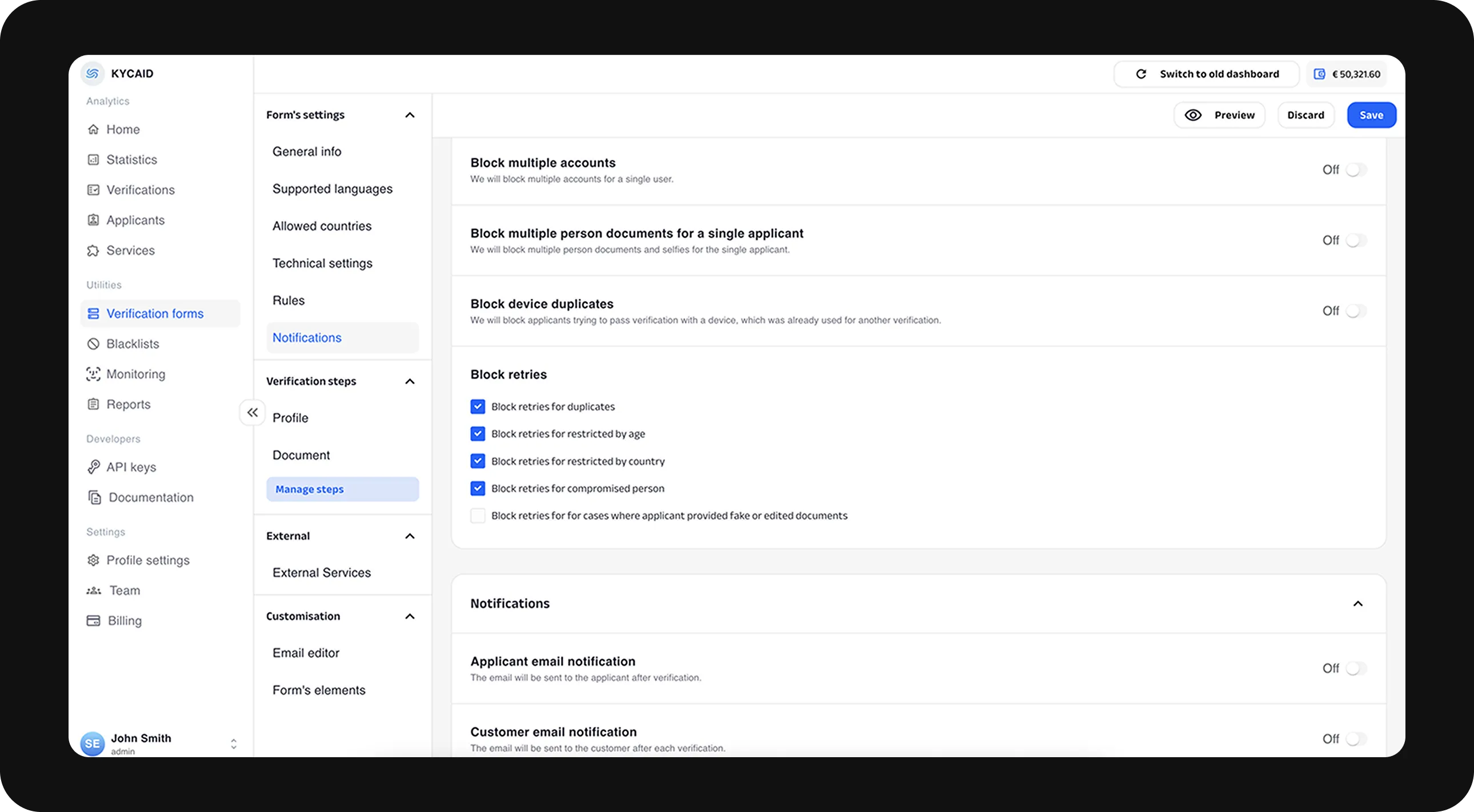
Task: Enable Block retries for fake documents
Action: tap(477, 515)
